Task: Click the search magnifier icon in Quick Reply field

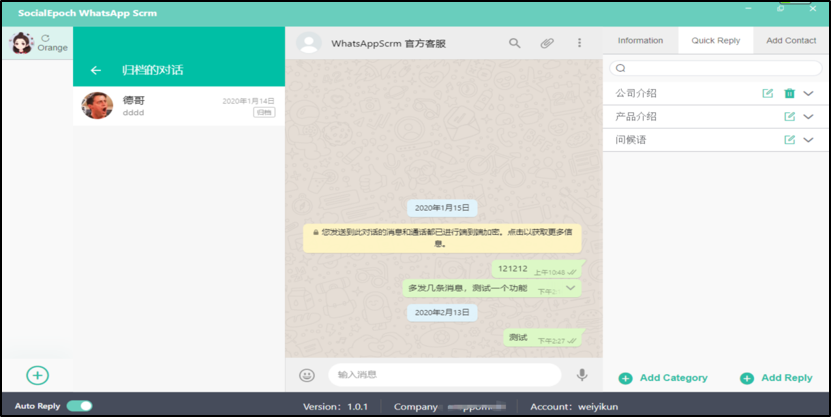Action: (621, 68)
